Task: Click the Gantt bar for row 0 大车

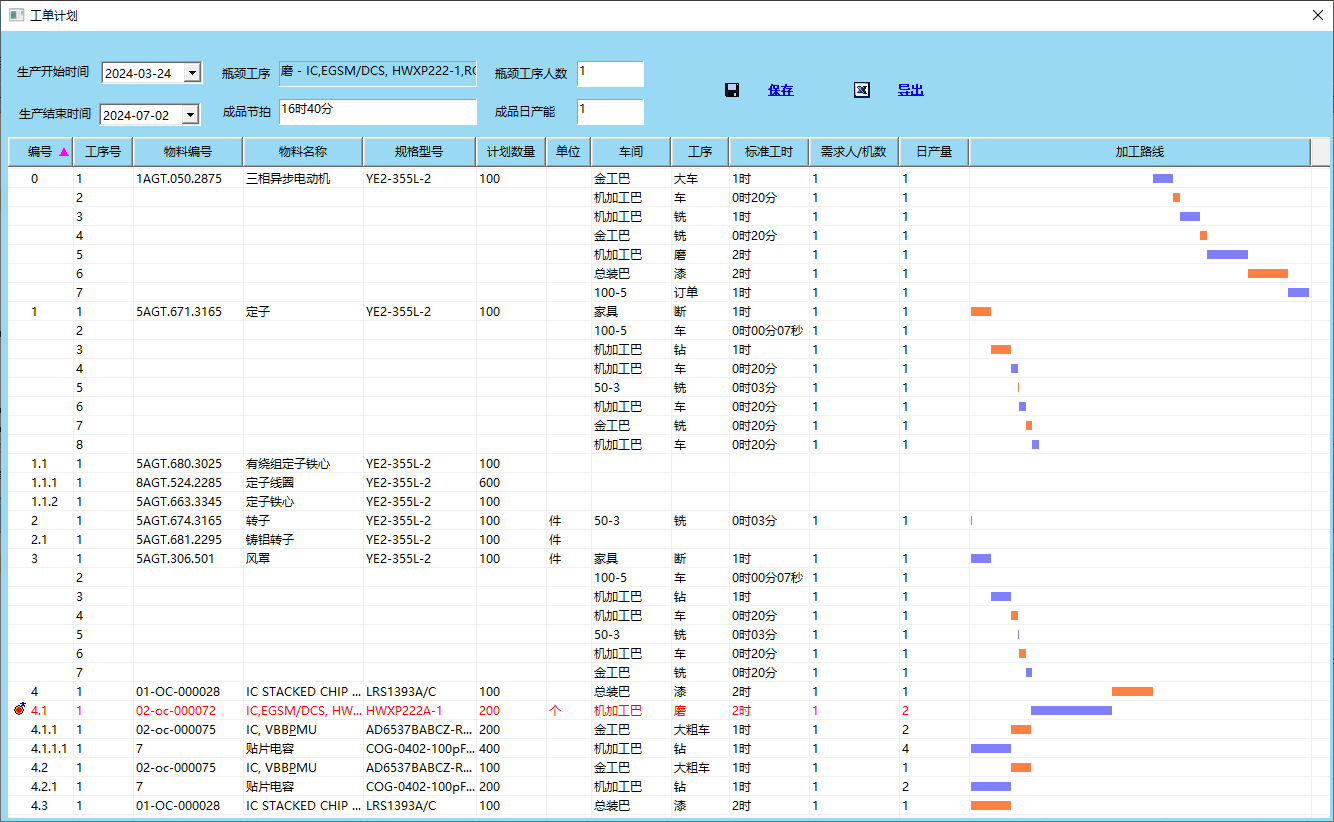Action: 1163,179
